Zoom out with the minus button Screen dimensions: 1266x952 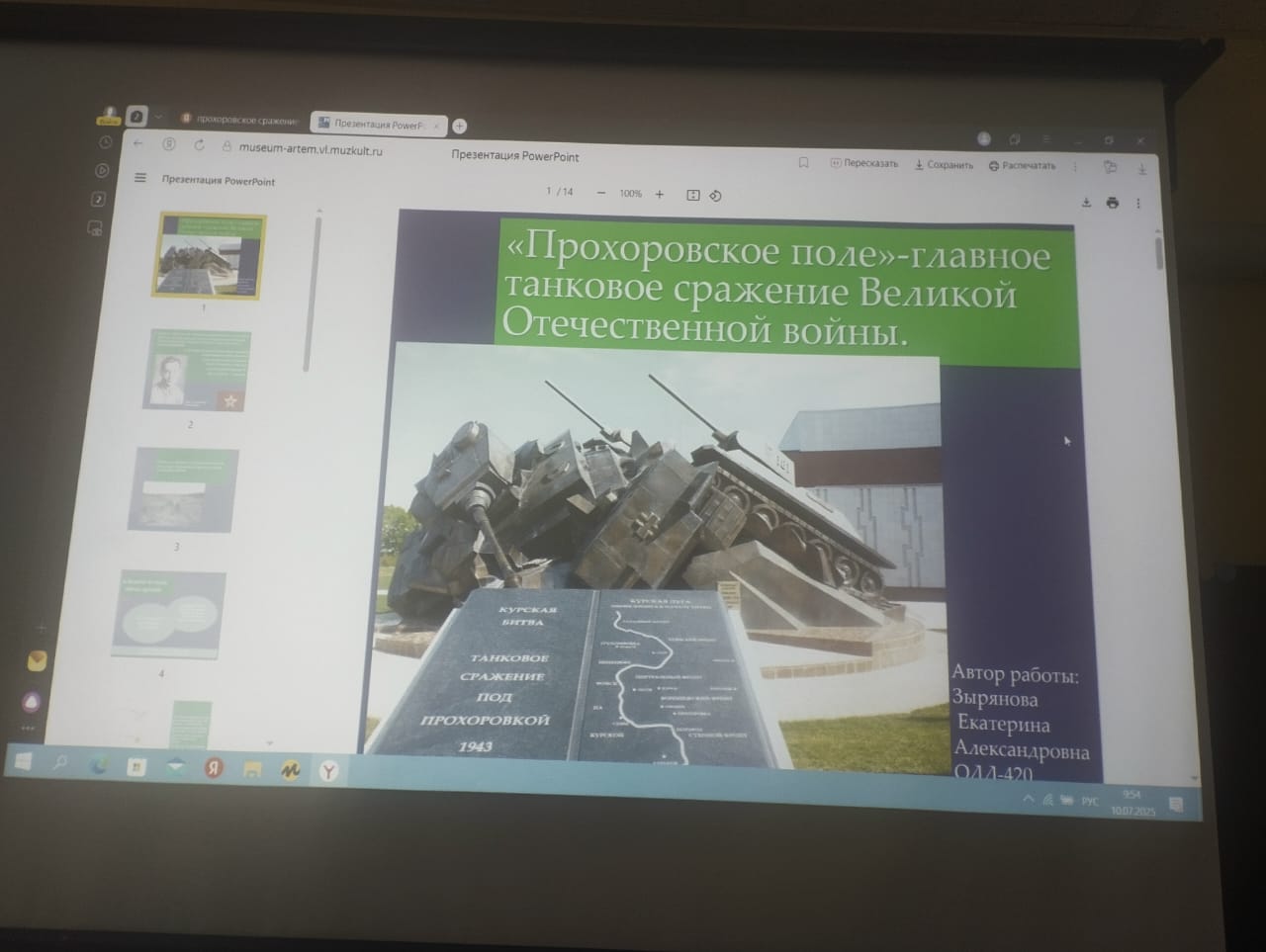601,193
